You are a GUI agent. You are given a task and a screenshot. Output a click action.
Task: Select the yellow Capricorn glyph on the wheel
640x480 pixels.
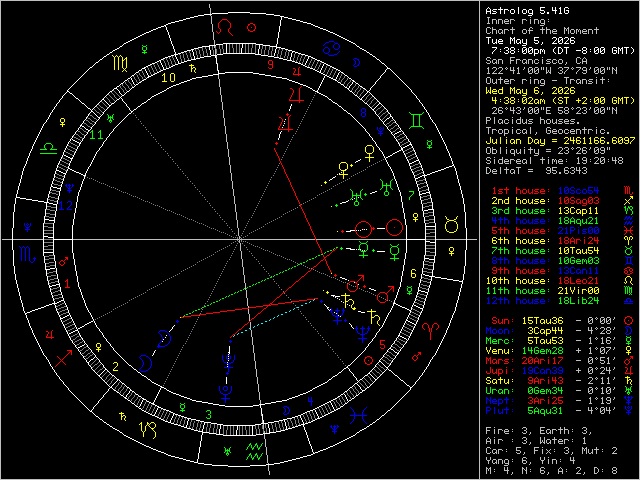[148, 430]
